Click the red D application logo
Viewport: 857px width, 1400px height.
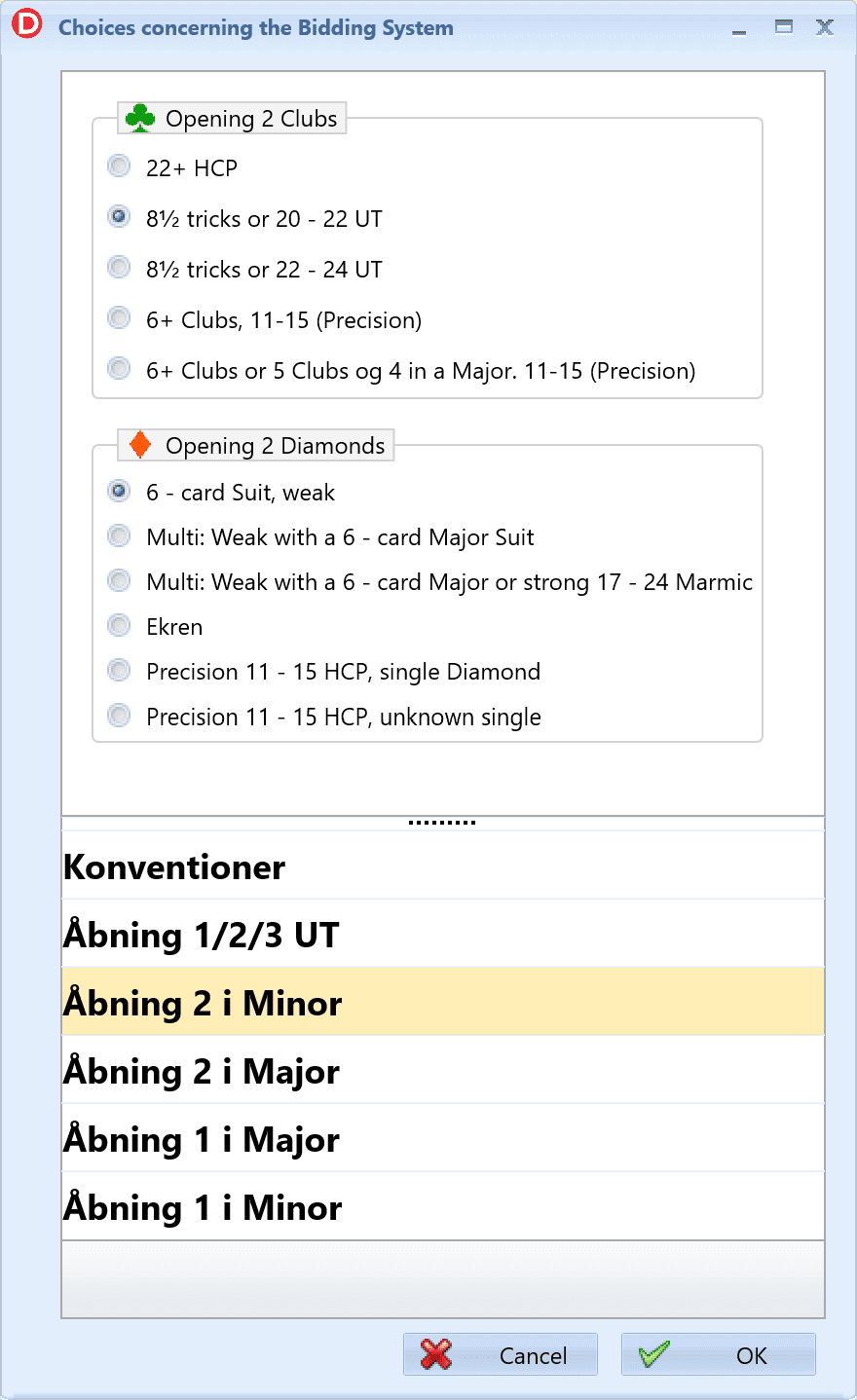(x=27, y=23)
